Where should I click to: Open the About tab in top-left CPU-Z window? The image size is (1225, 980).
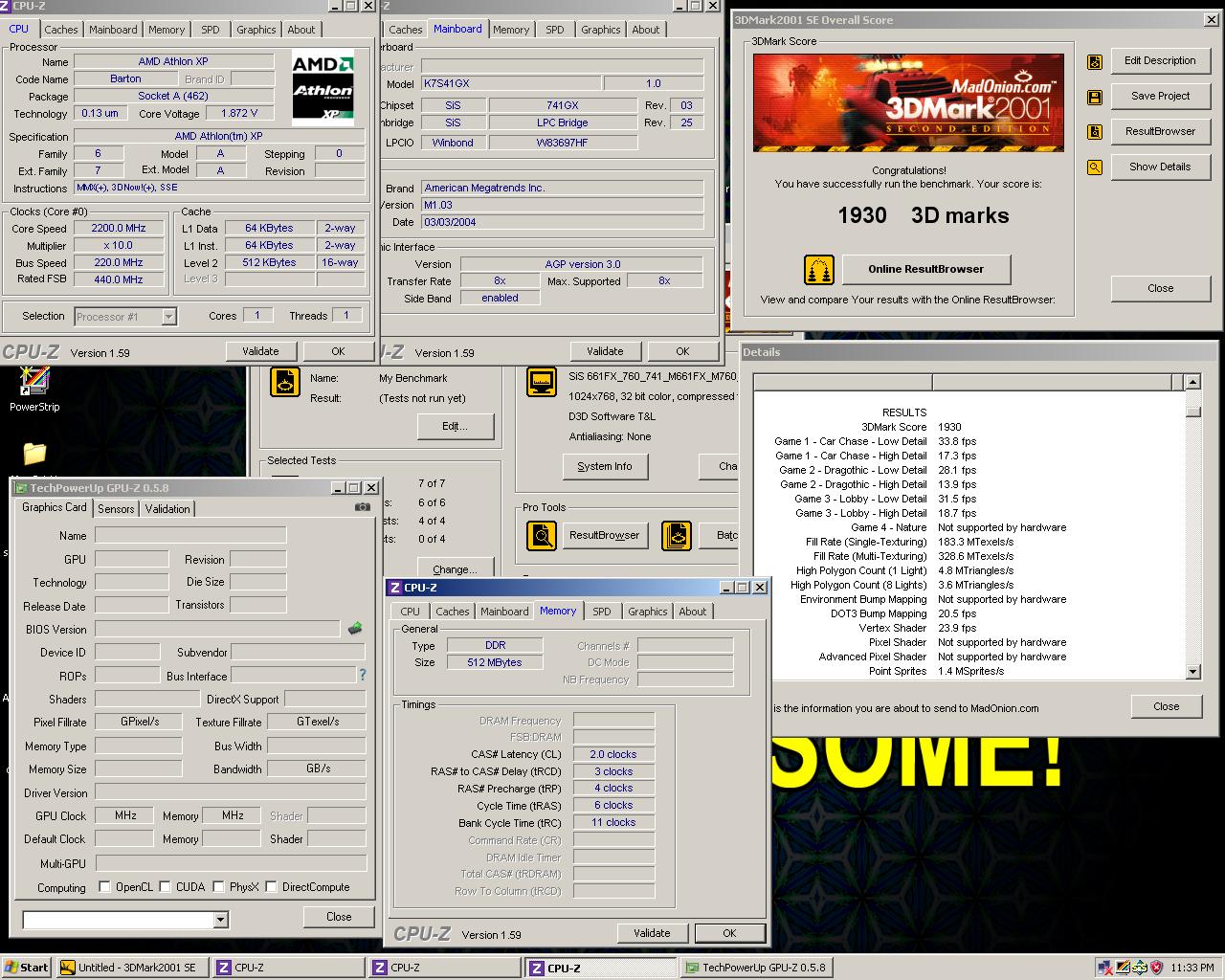[301, 30]
